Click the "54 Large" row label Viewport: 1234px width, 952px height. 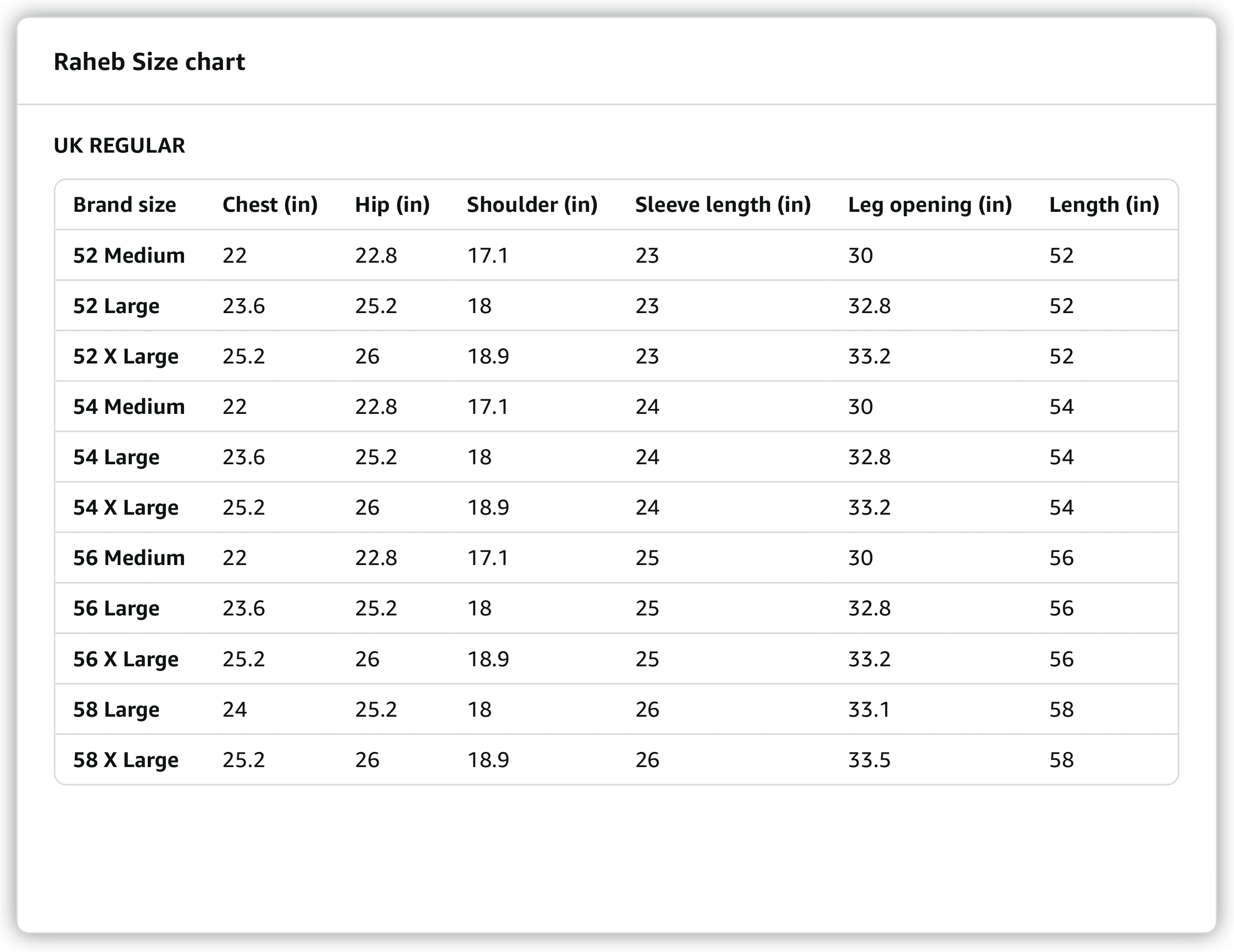tap(116, 457)
